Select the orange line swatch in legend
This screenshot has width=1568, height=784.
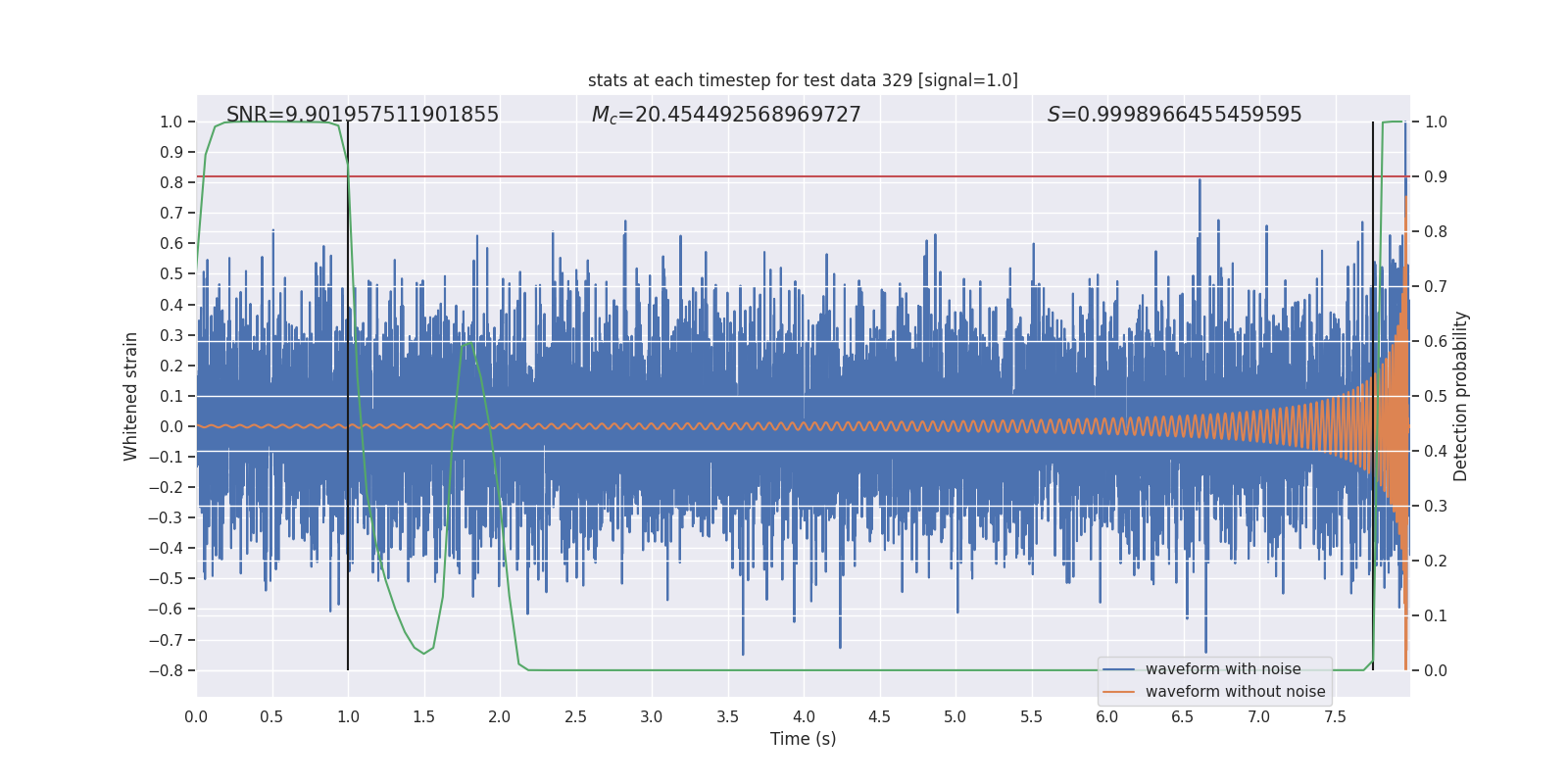[1118, 692]
